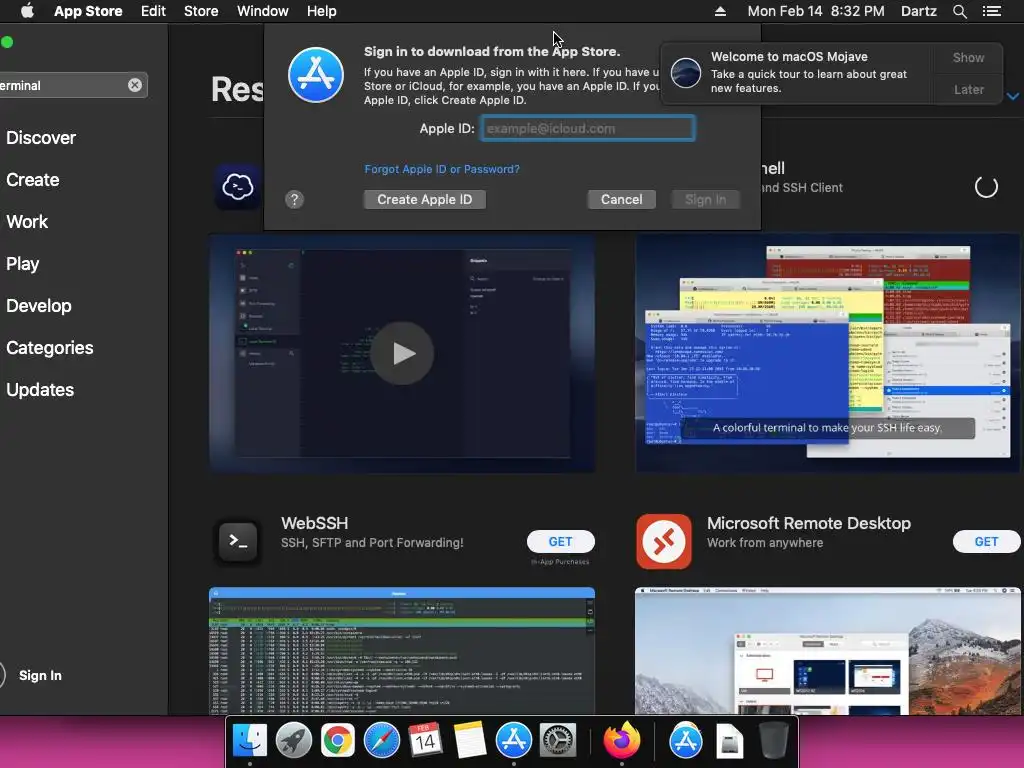
Task: Click the green window zoom button
Action: click(7, 42)
